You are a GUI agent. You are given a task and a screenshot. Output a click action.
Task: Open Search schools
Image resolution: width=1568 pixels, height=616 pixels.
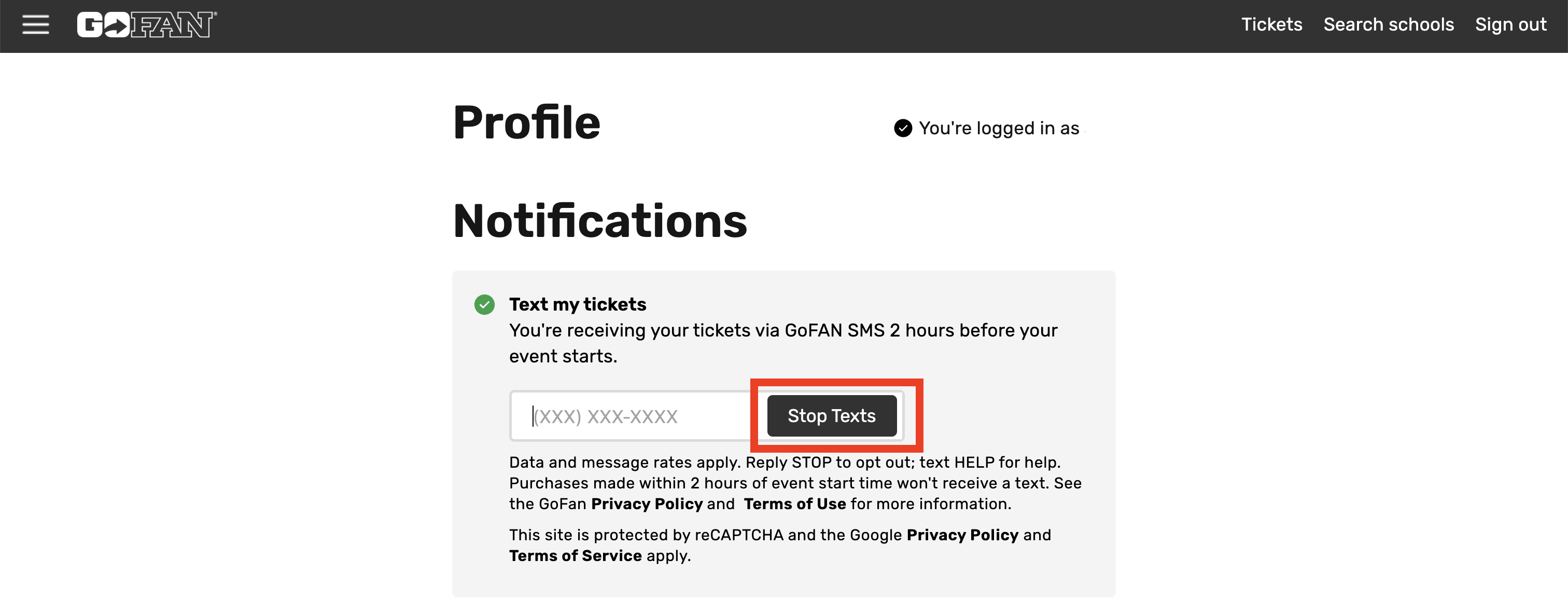pyautogui.click(x=1389, y=24)
